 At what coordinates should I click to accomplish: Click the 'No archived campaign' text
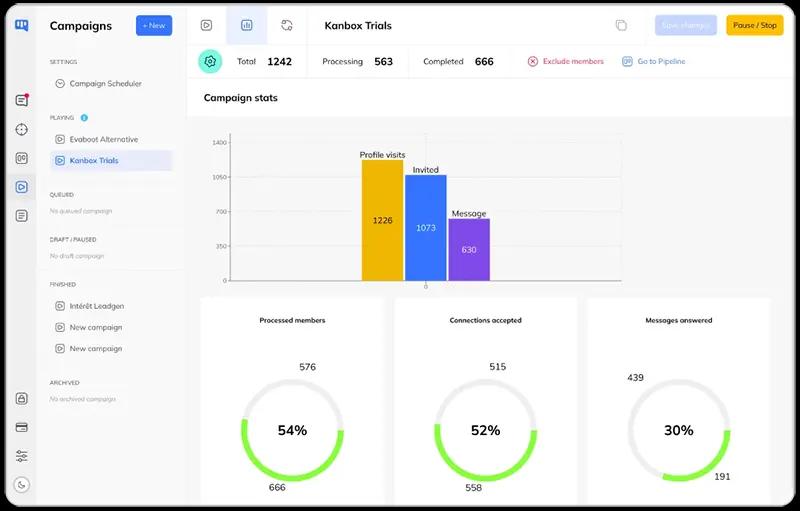[x=83, y=399]
